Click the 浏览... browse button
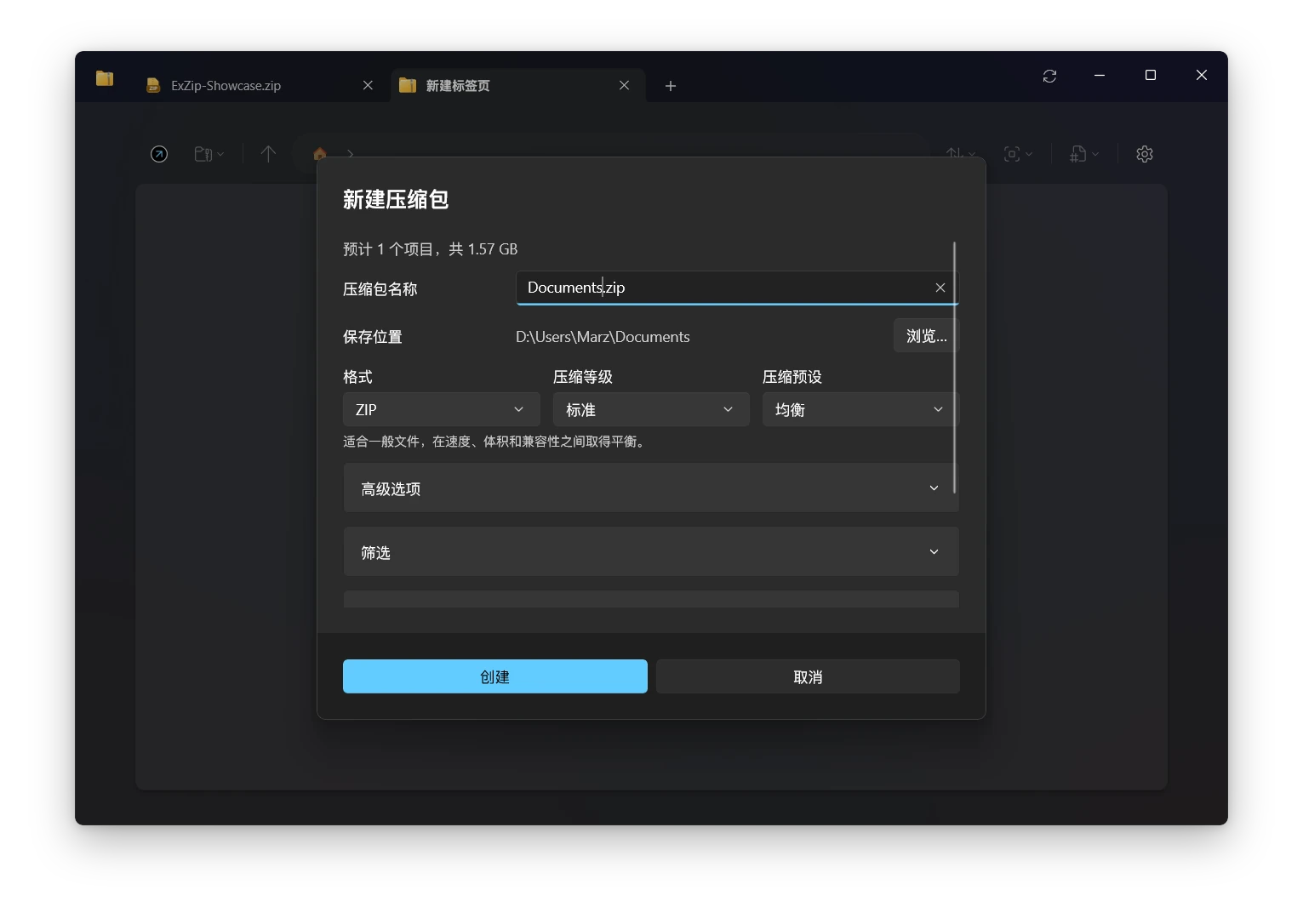1303x924 pixels. [926, 336]
